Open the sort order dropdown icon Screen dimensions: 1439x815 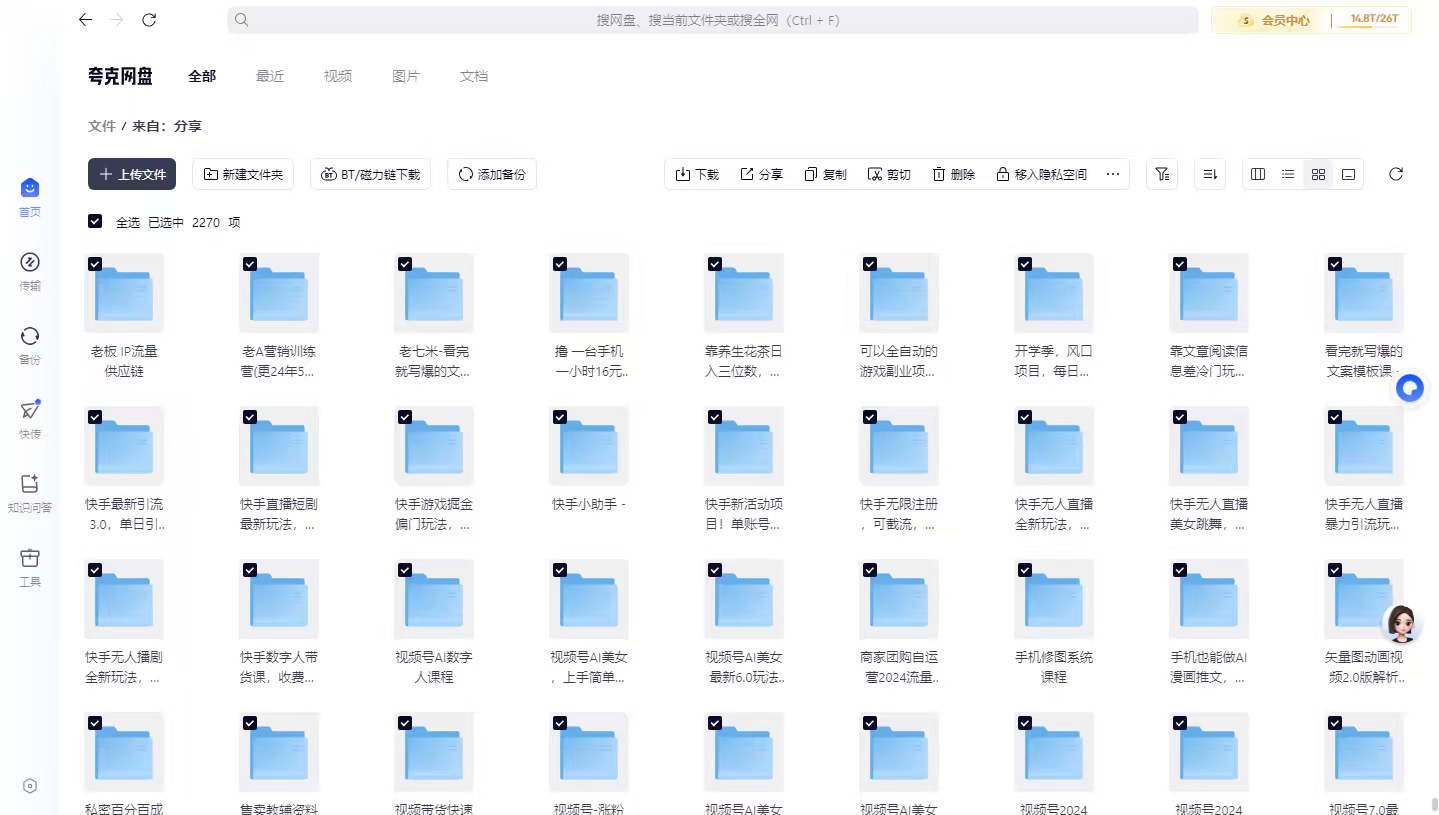pyautogui.click(x=1210, y=174)
